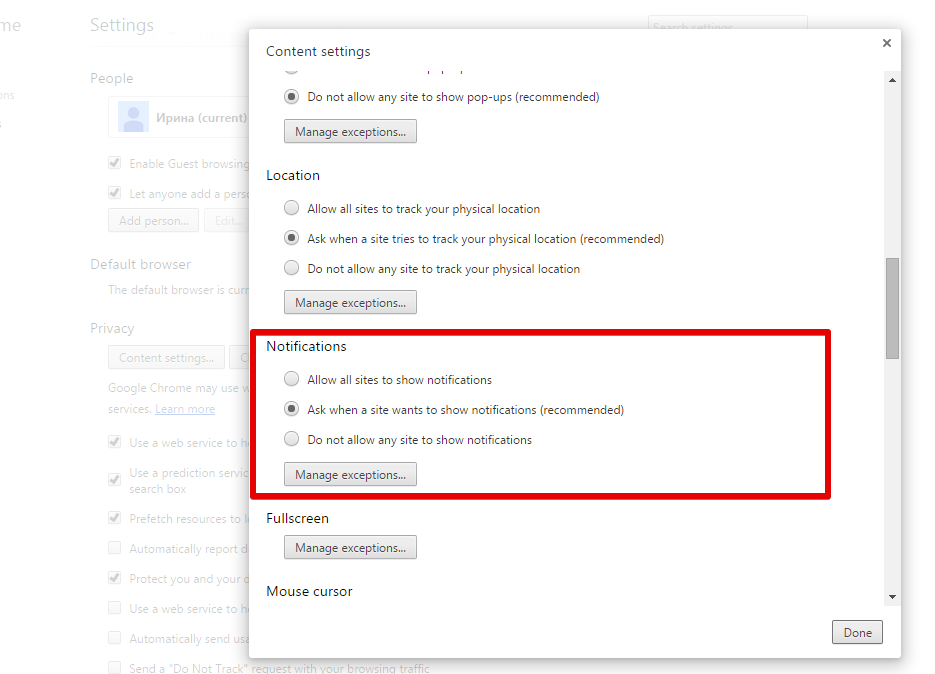
Task: Open the 'Learn more' privacy link
Action: coord(185,409)
